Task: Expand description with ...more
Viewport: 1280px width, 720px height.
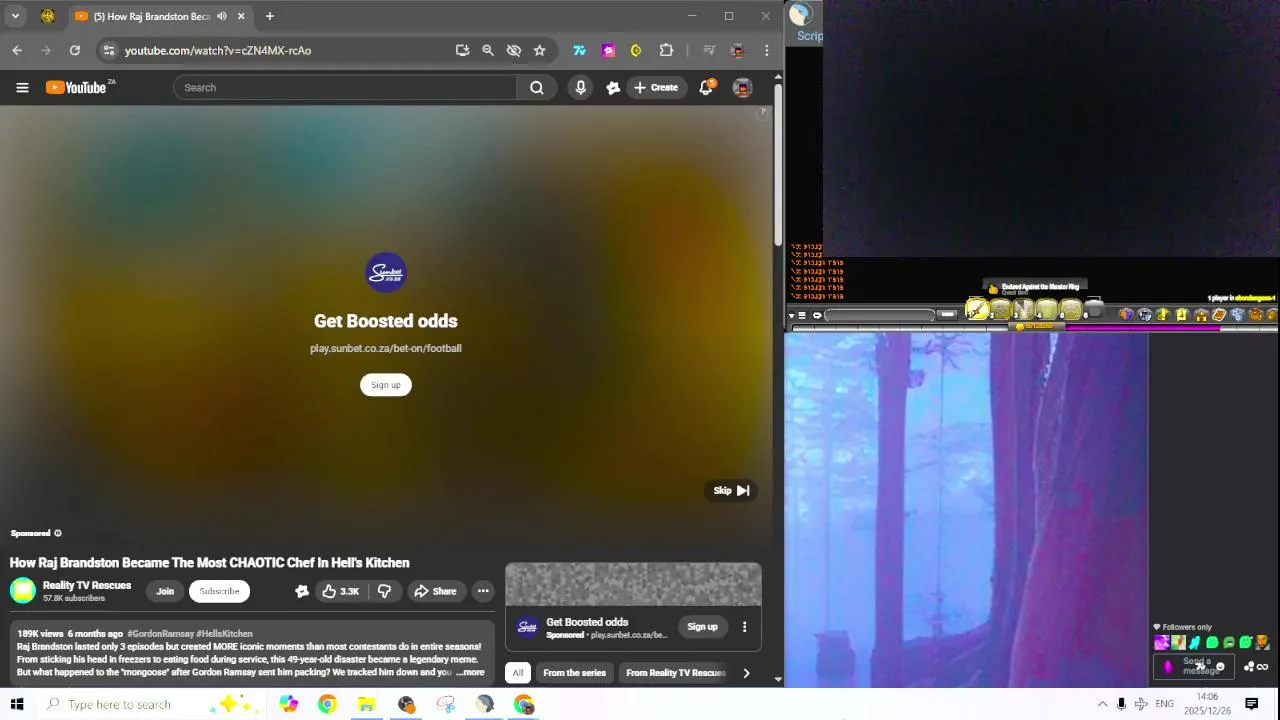Action: tap(470, 673)
